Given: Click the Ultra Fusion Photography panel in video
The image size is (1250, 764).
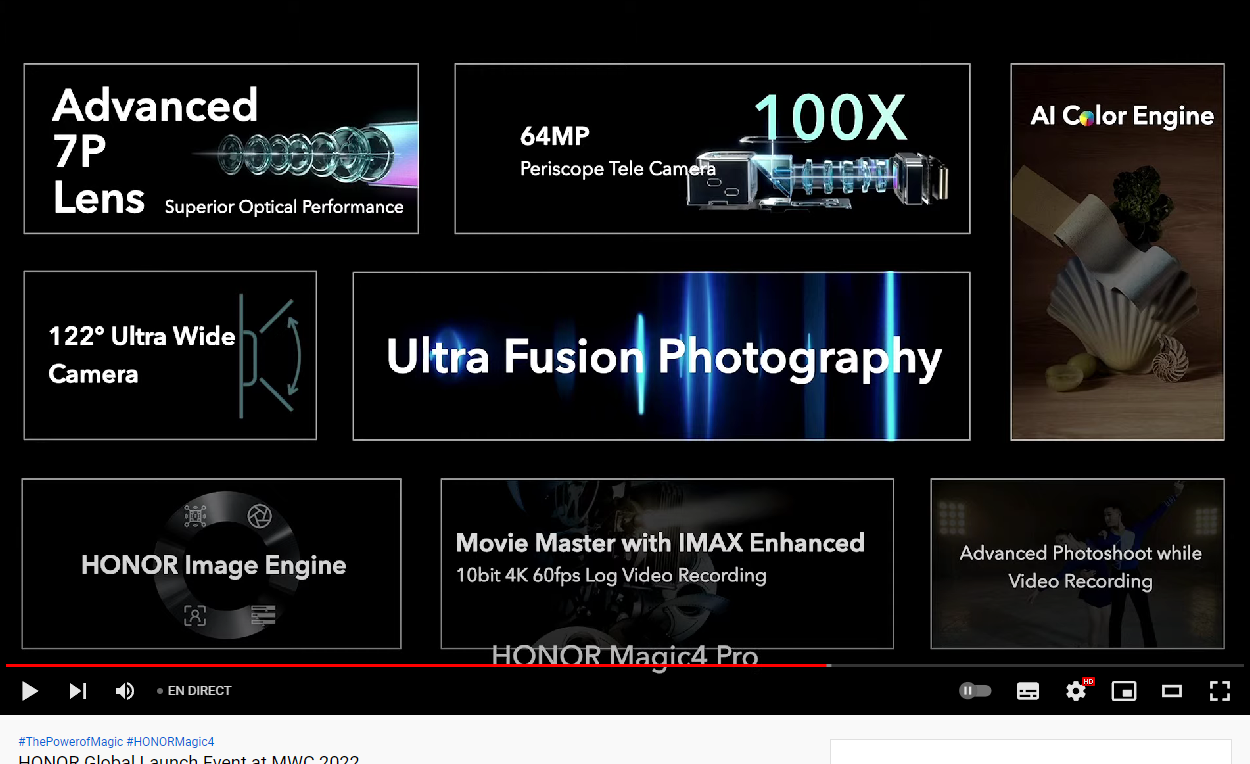Looking at the screenshot, I should [x=661, y=356].
